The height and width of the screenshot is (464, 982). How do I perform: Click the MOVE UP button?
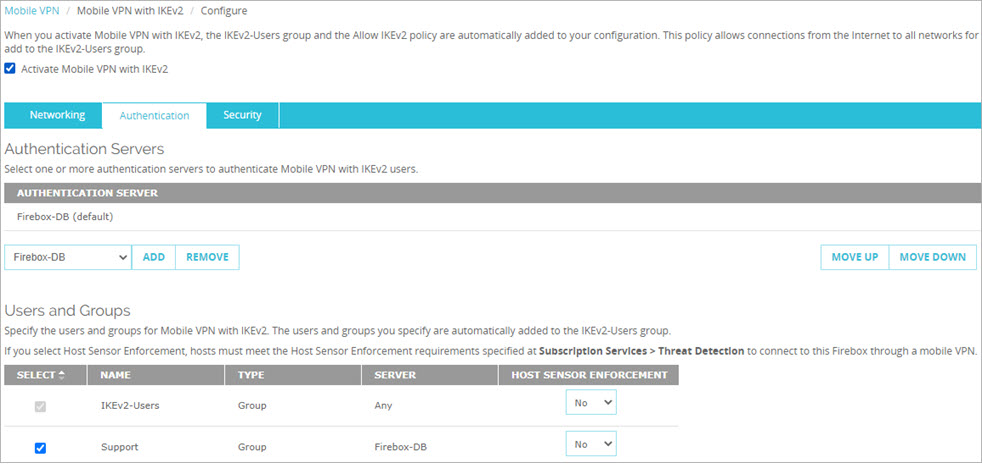(854, 257)
